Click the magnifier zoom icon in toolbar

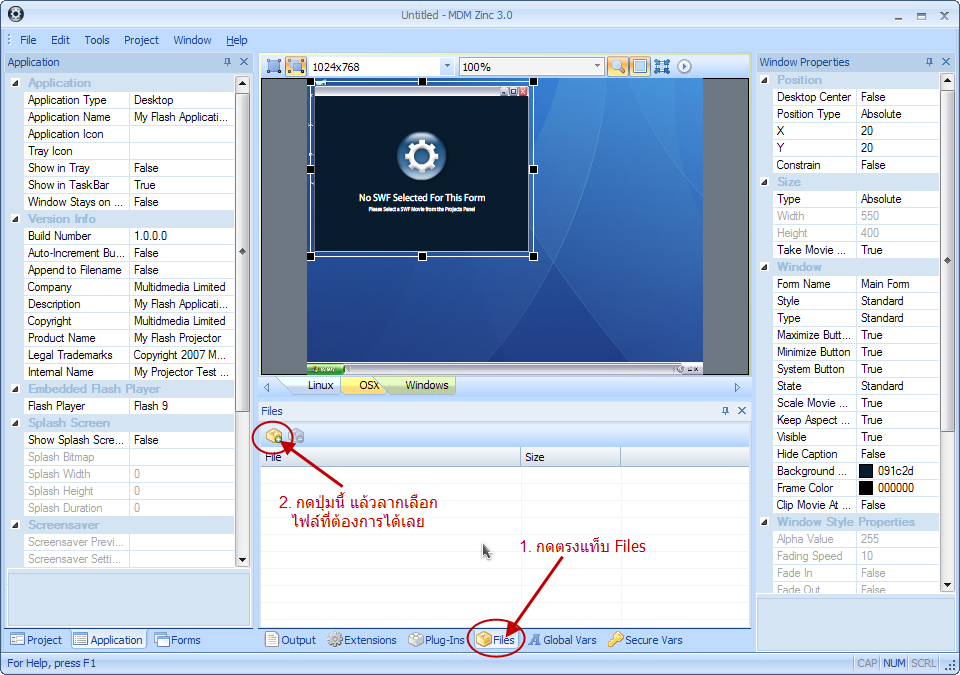coord(618,66)
